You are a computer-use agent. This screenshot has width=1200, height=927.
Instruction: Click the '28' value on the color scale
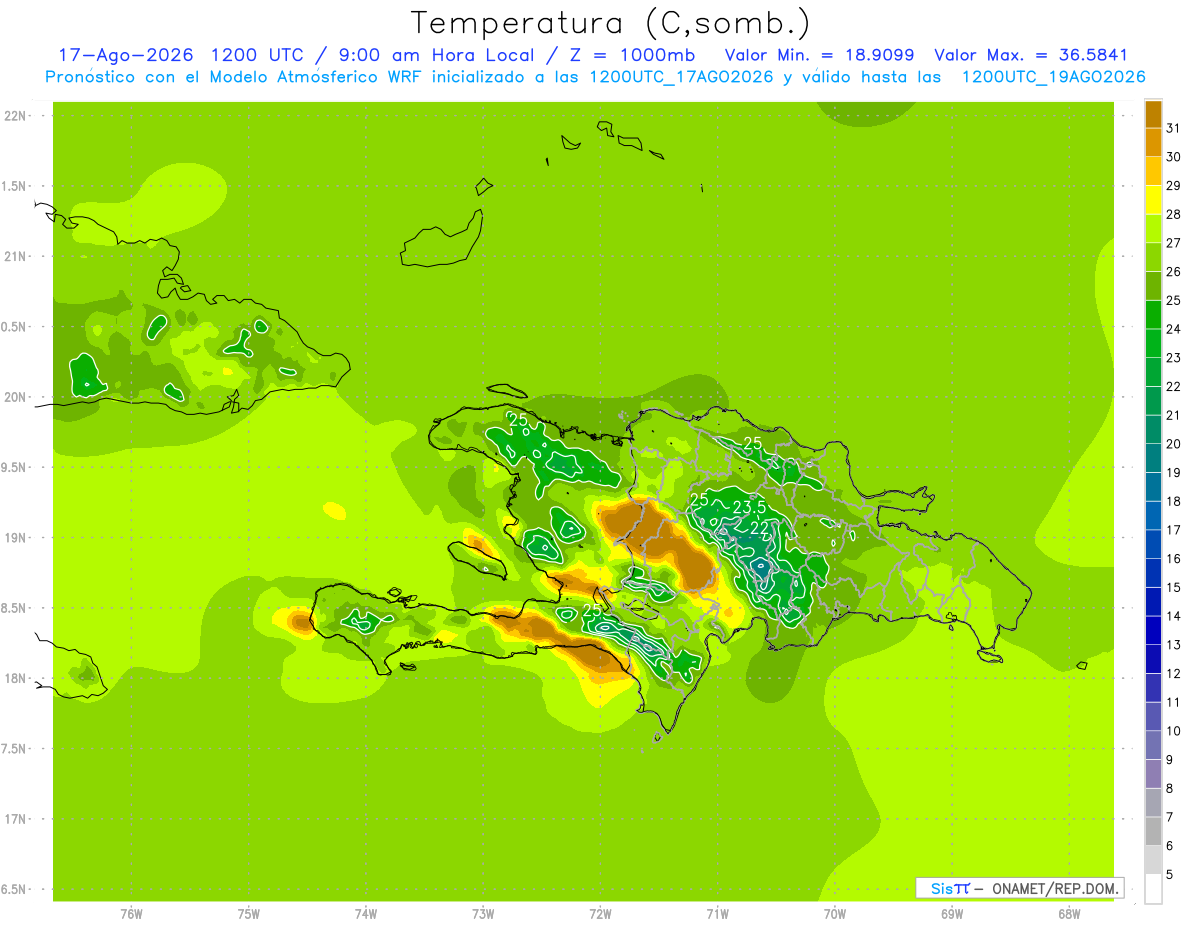(x=1173, y=214)
